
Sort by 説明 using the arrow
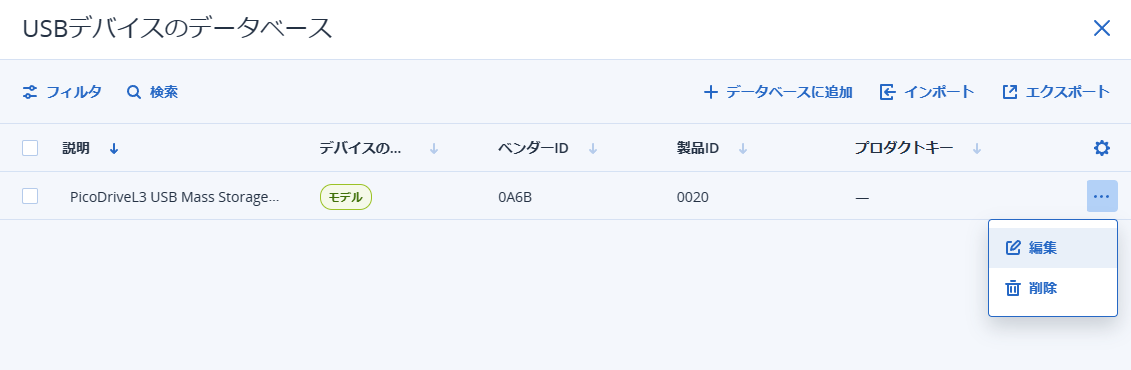[x=114, y=149]
